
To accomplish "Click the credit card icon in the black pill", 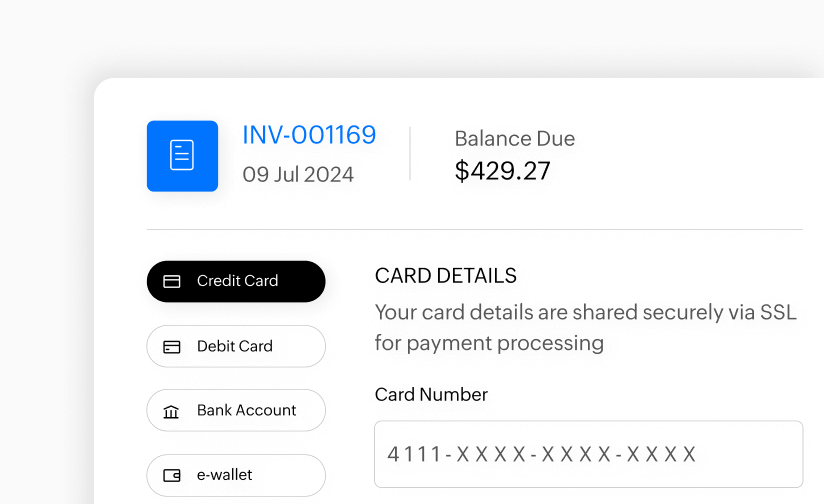I will tap(172, 282).
